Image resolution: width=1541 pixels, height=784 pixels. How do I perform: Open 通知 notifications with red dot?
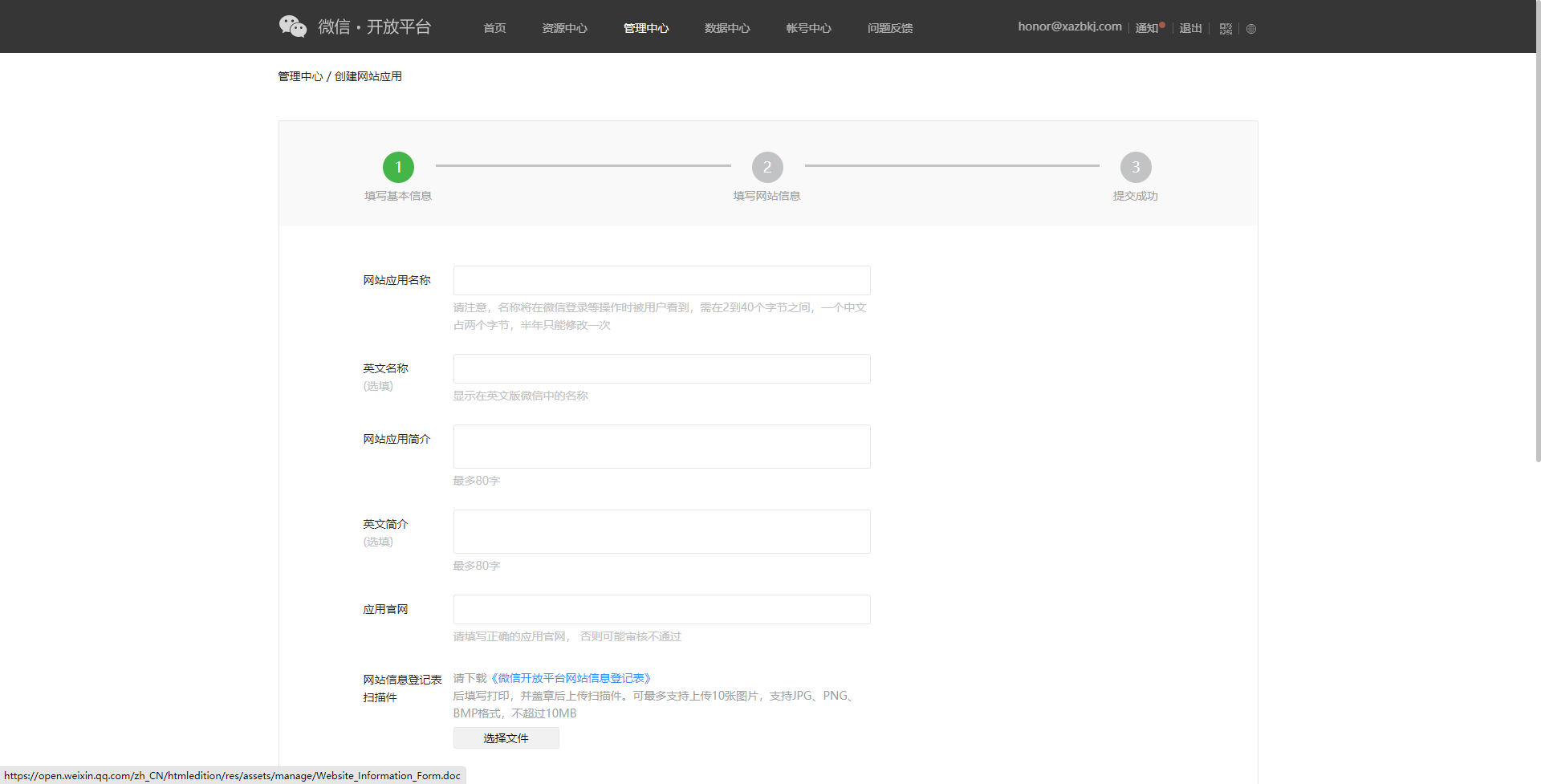(x=1148, y=28)
